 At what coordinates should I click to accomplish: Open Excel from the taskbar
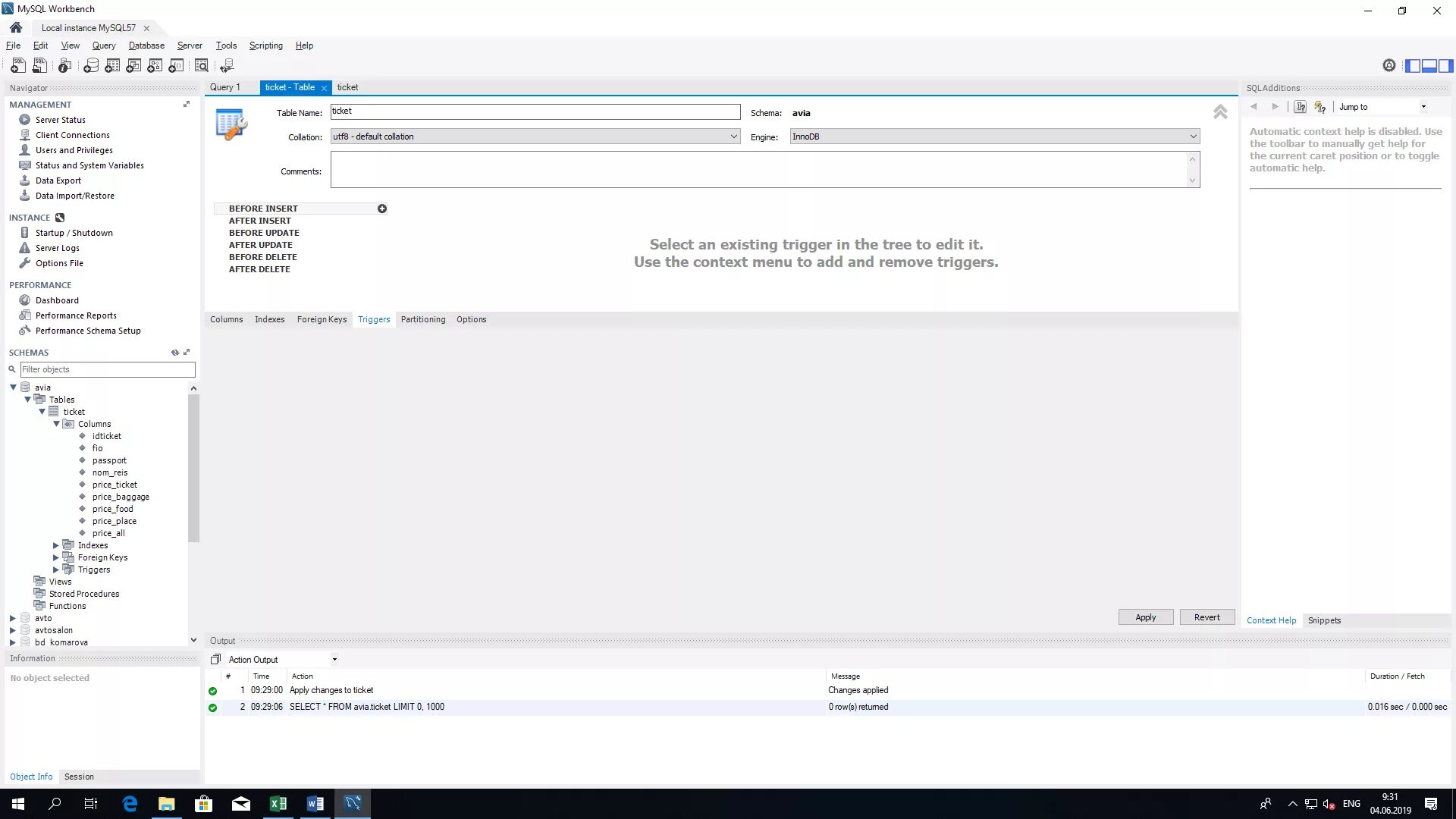278,804
